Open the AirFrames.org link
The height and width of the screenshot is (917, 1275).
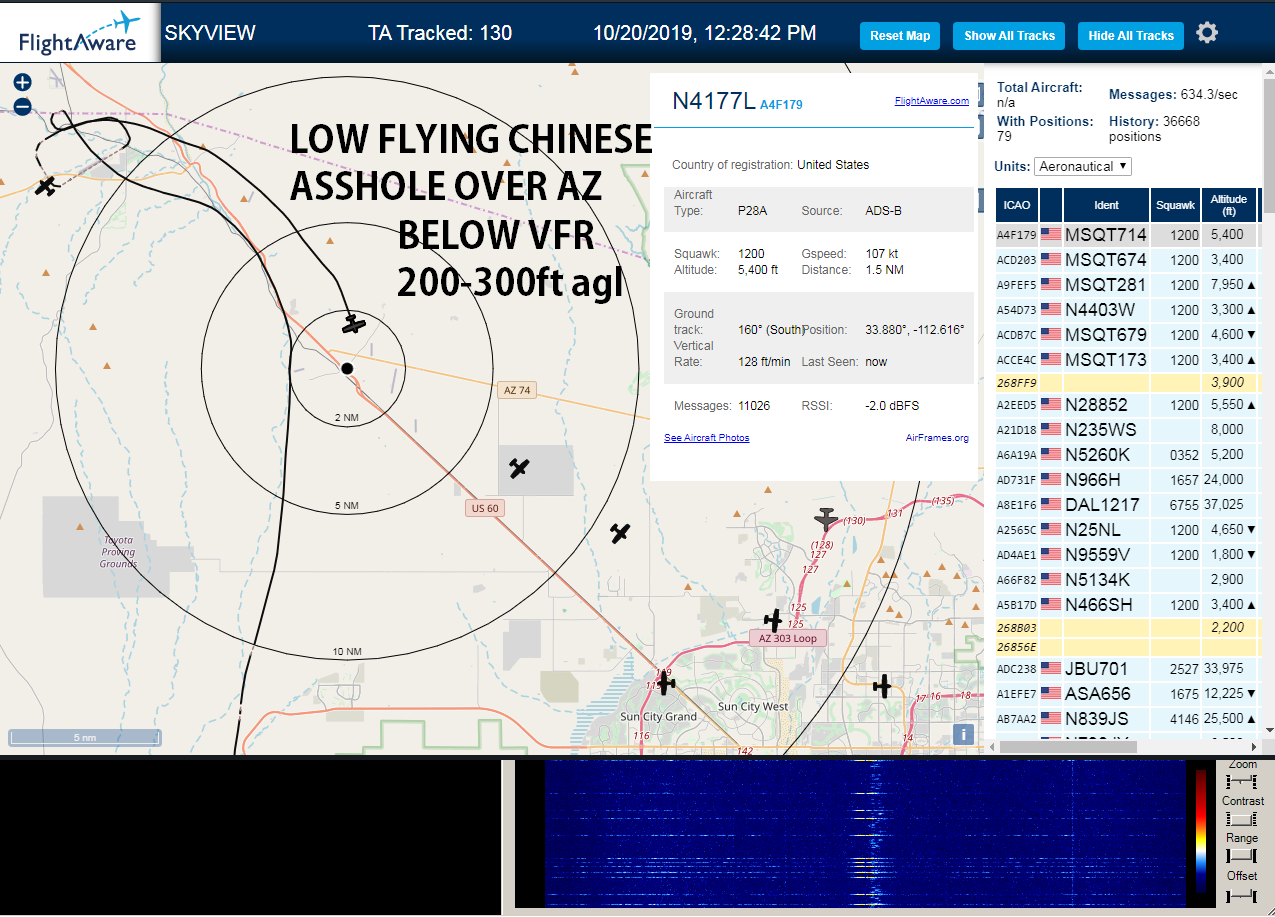[937, 437]
